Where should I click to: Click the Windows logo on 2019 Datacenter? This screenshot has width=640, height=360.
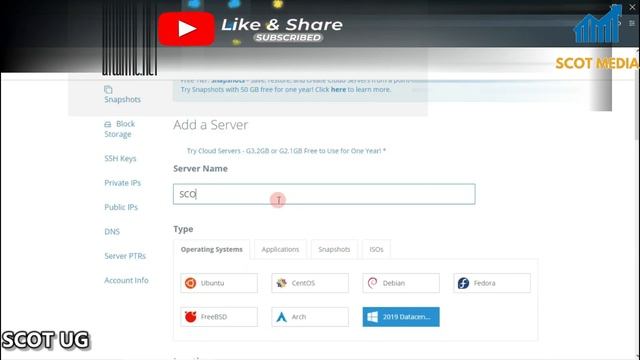372,317
